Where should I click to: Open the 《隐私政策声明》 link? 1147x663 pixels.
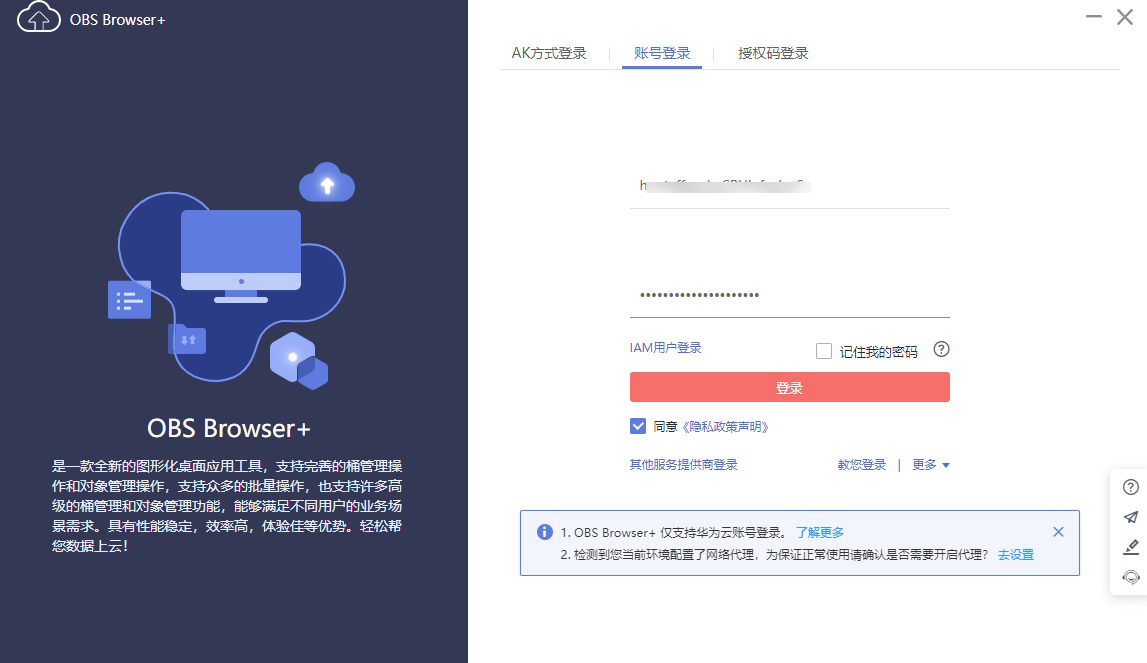pos(725,427)
